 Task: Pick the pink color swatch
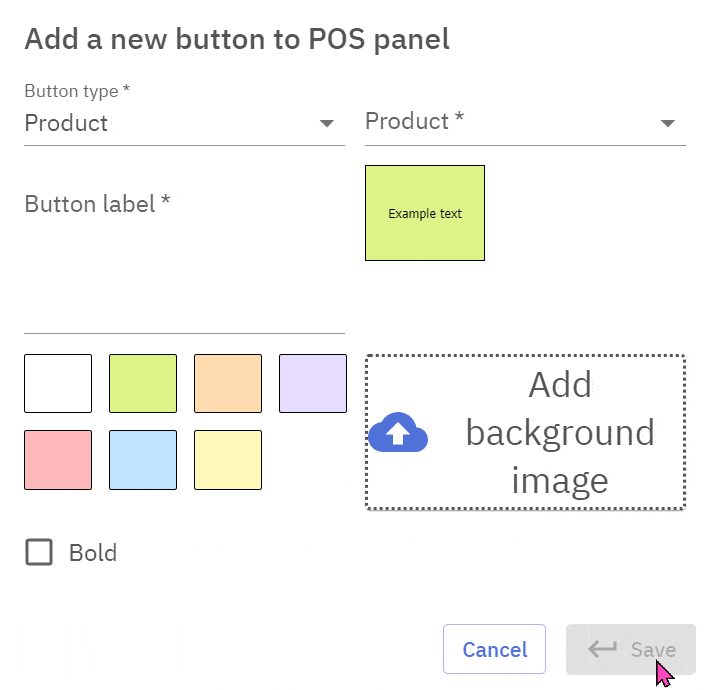(58, 460)
